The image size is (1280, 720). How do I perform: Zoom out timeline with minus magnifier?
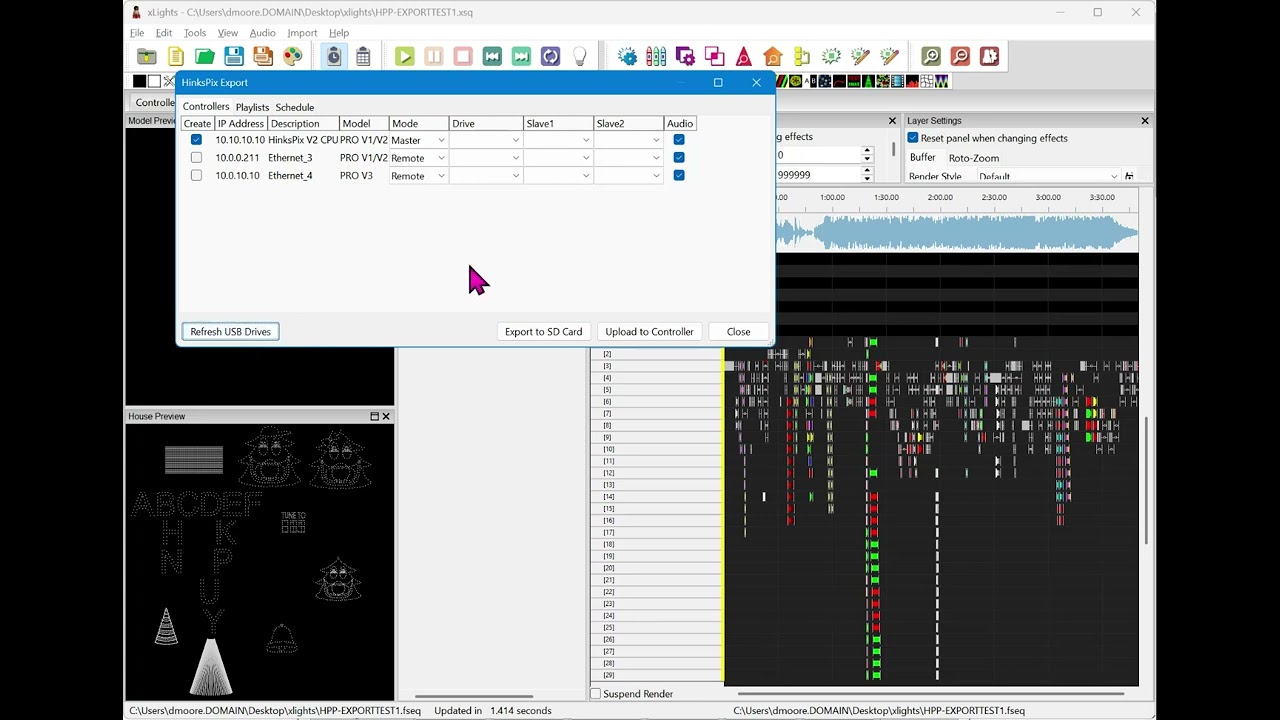click(x=960, y=57)
